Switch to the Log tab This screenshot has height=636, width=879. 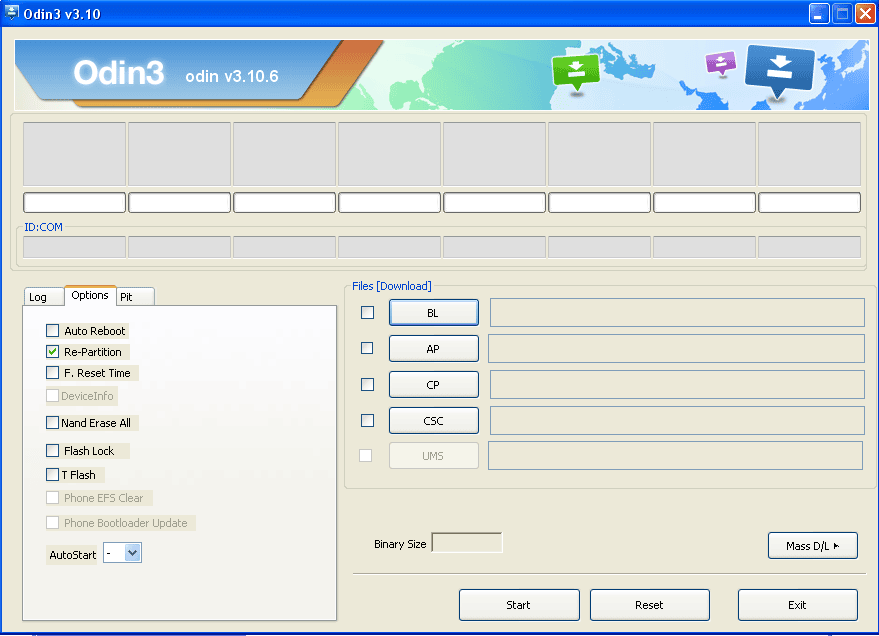[38, 297]
